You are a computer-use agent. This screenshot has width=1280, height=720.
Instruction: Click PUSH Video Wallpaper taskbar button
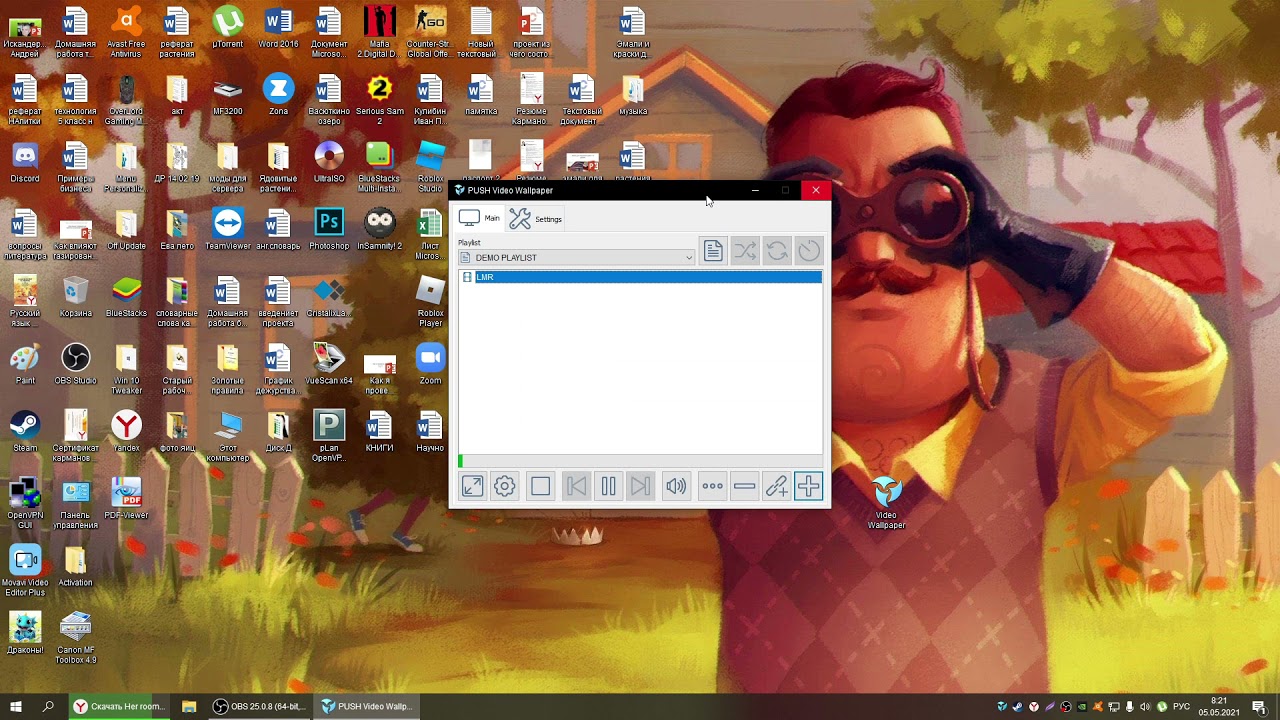coord(366,706)
